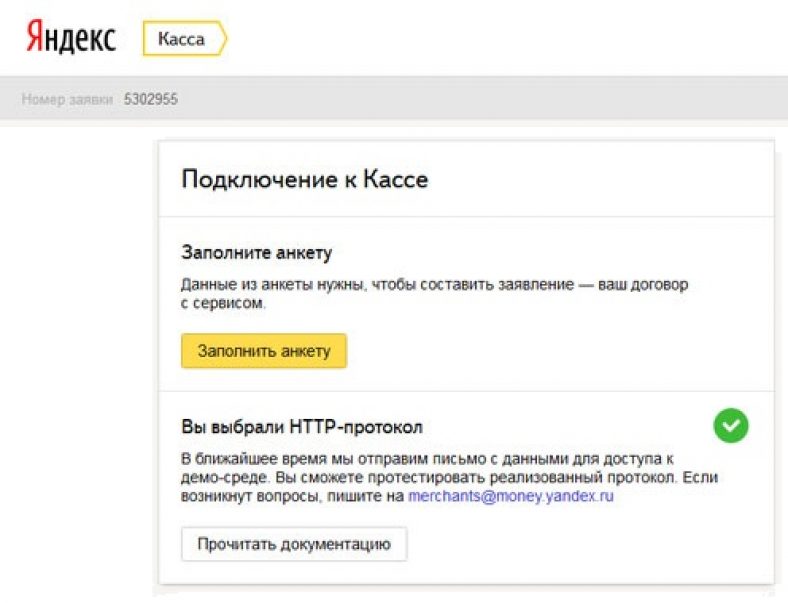Click the text starting Данные из анкеты нужны
This screenshot has width=788, height=603.
pyautogui.click(x=434, y=293)
